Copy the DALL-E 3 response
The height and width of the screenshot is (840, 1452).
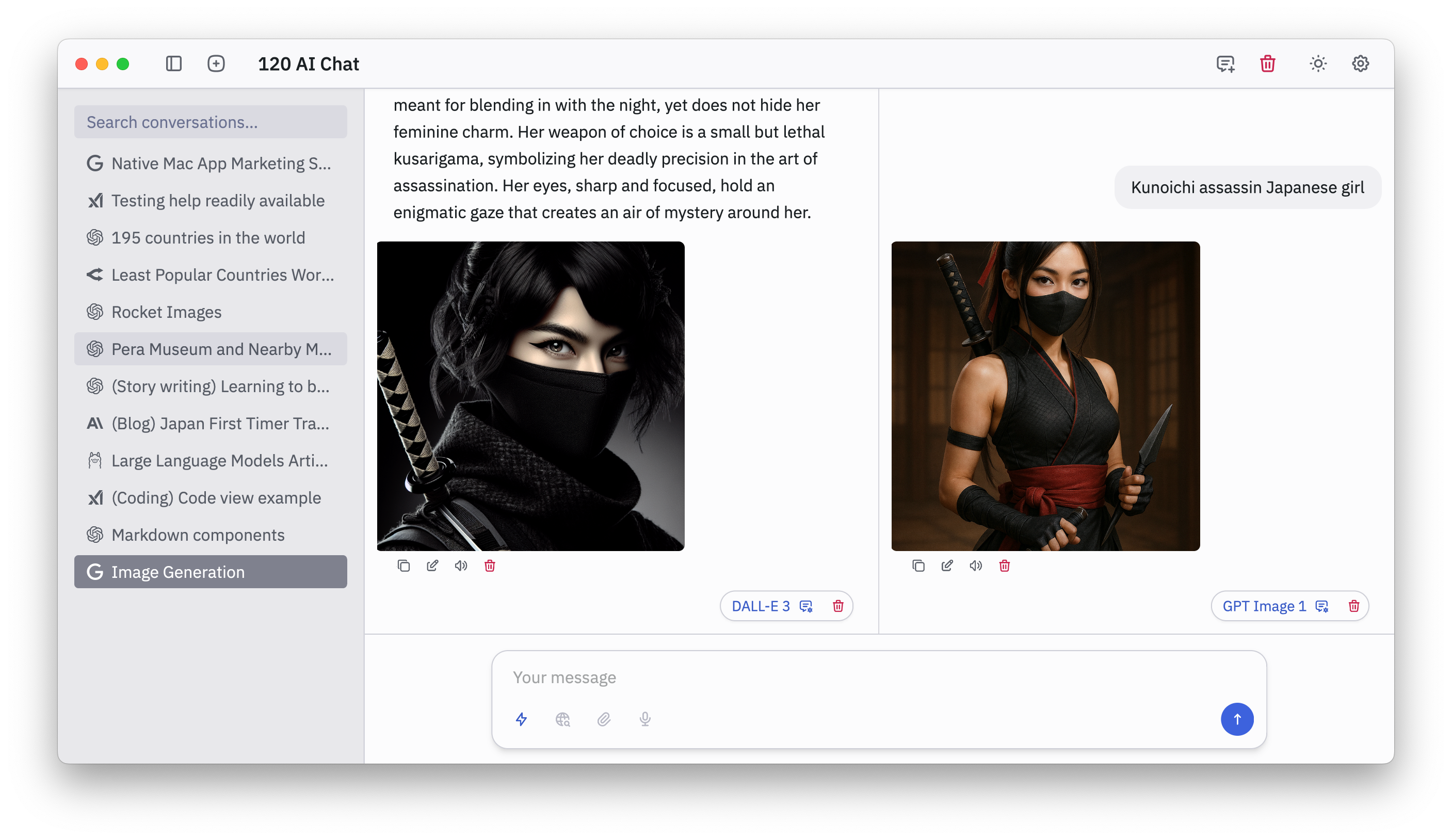[x=404, y=566]
